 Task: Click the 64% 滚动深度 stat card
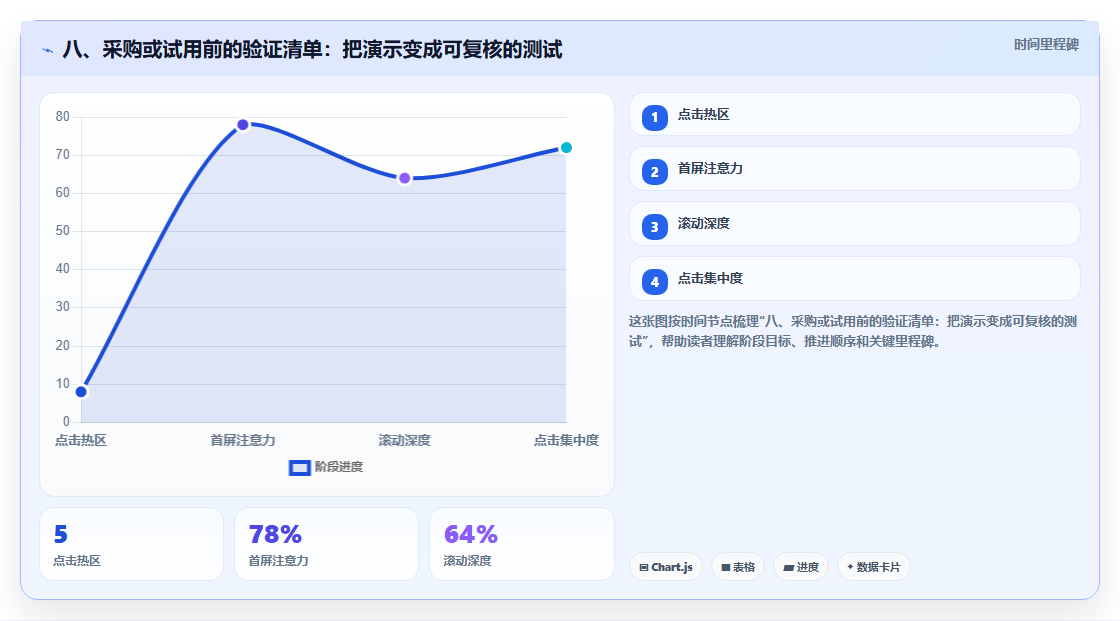(521, 544)
